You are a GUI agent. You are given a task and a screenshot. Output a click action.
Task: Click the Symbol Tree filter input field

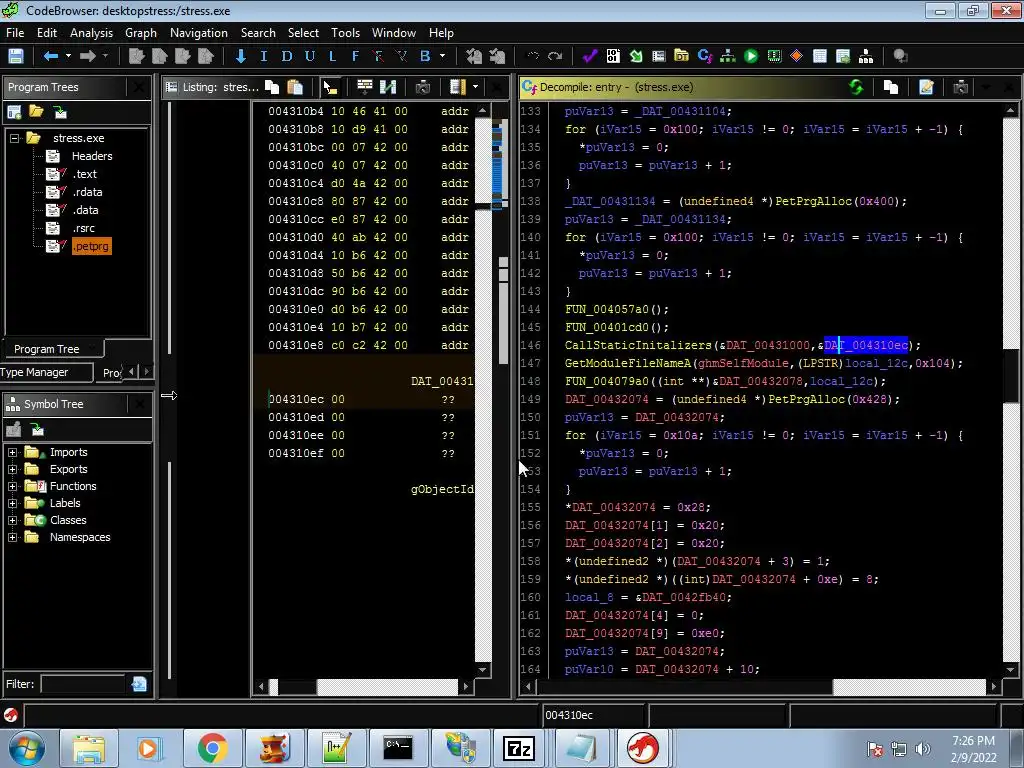83,684
